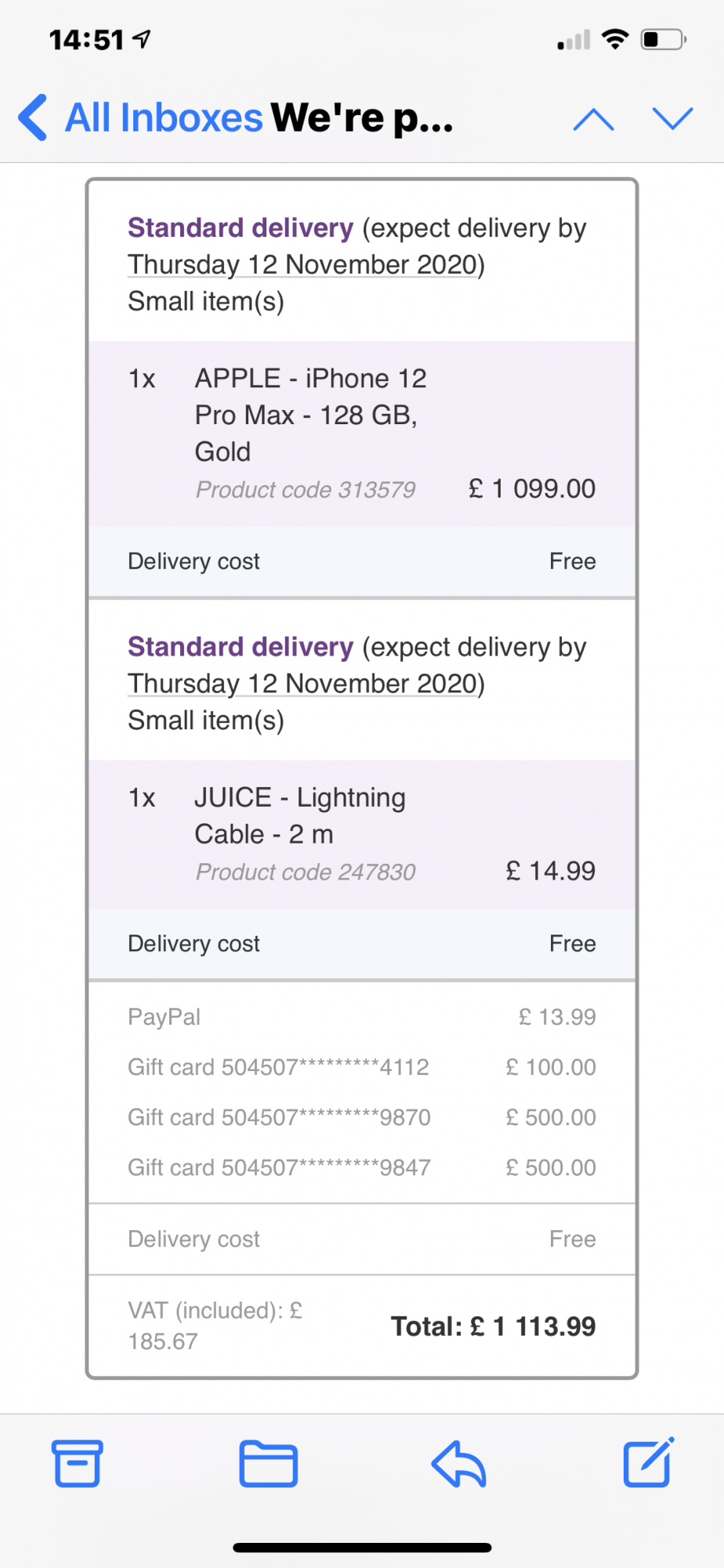Go to previous message with up arrow
The image size is (724, 1568).
click(594, 119)
